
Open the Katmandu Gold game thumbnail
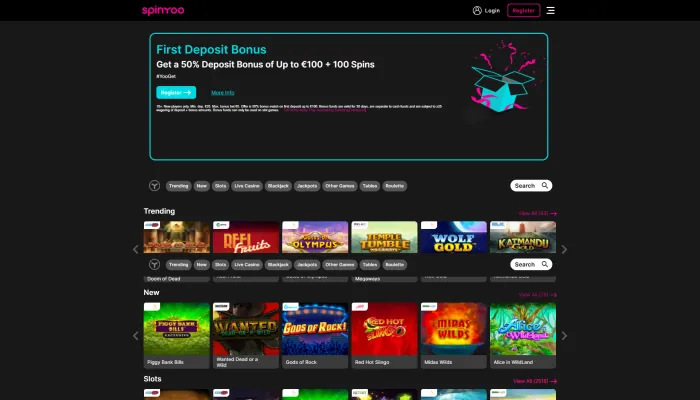523,237
